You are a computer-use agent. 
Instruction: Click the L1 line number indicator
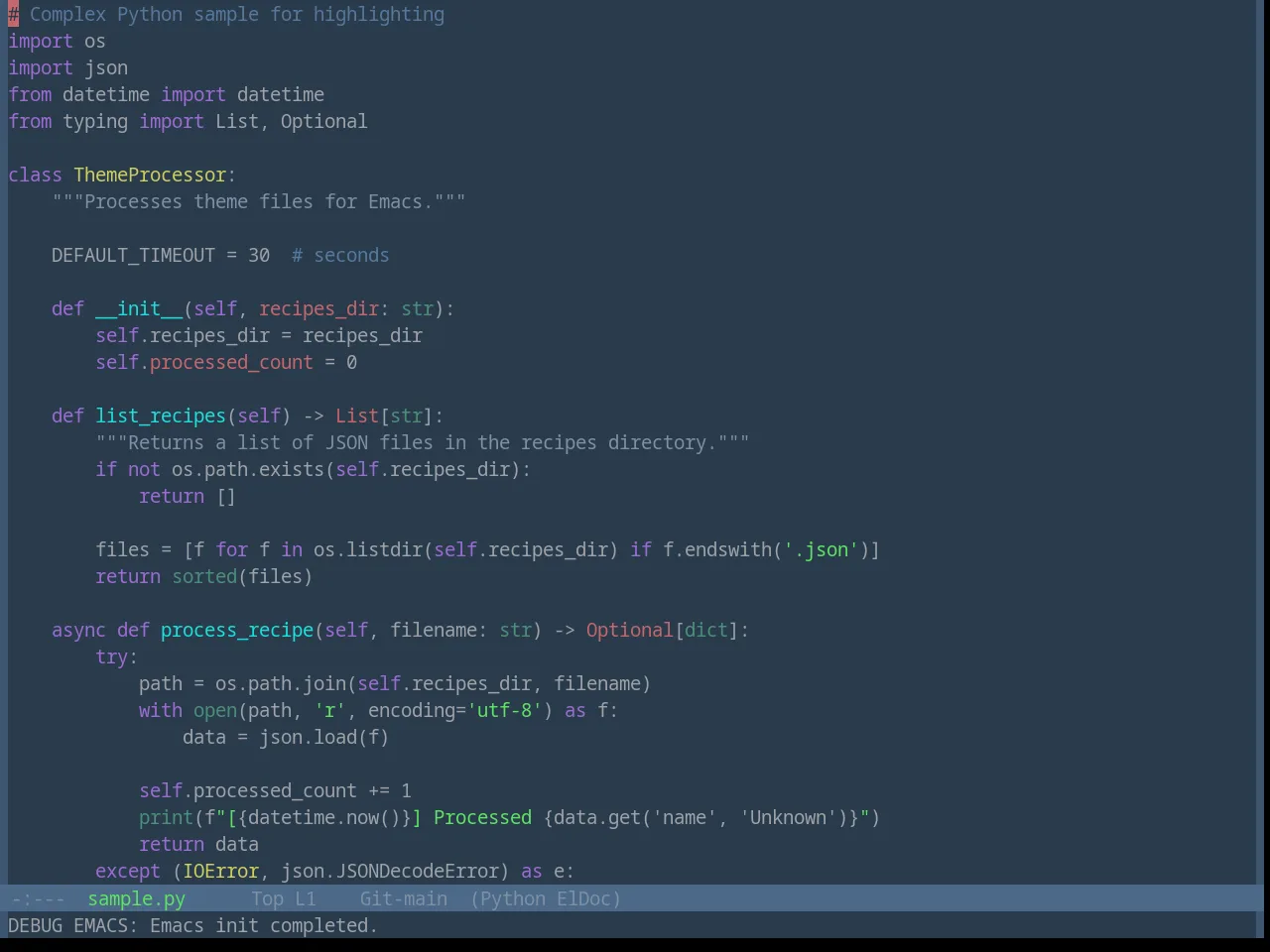tap(305, 898)
